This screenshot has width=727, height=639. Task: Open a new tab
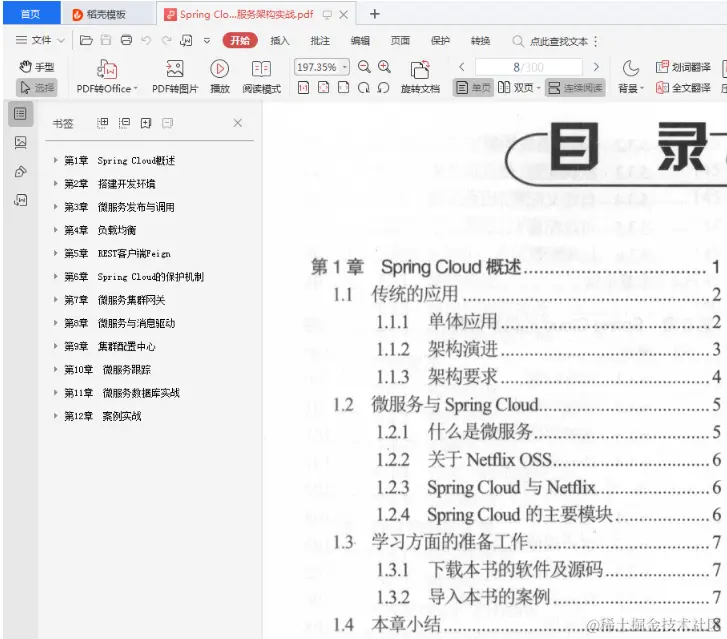tap(375, 14)
